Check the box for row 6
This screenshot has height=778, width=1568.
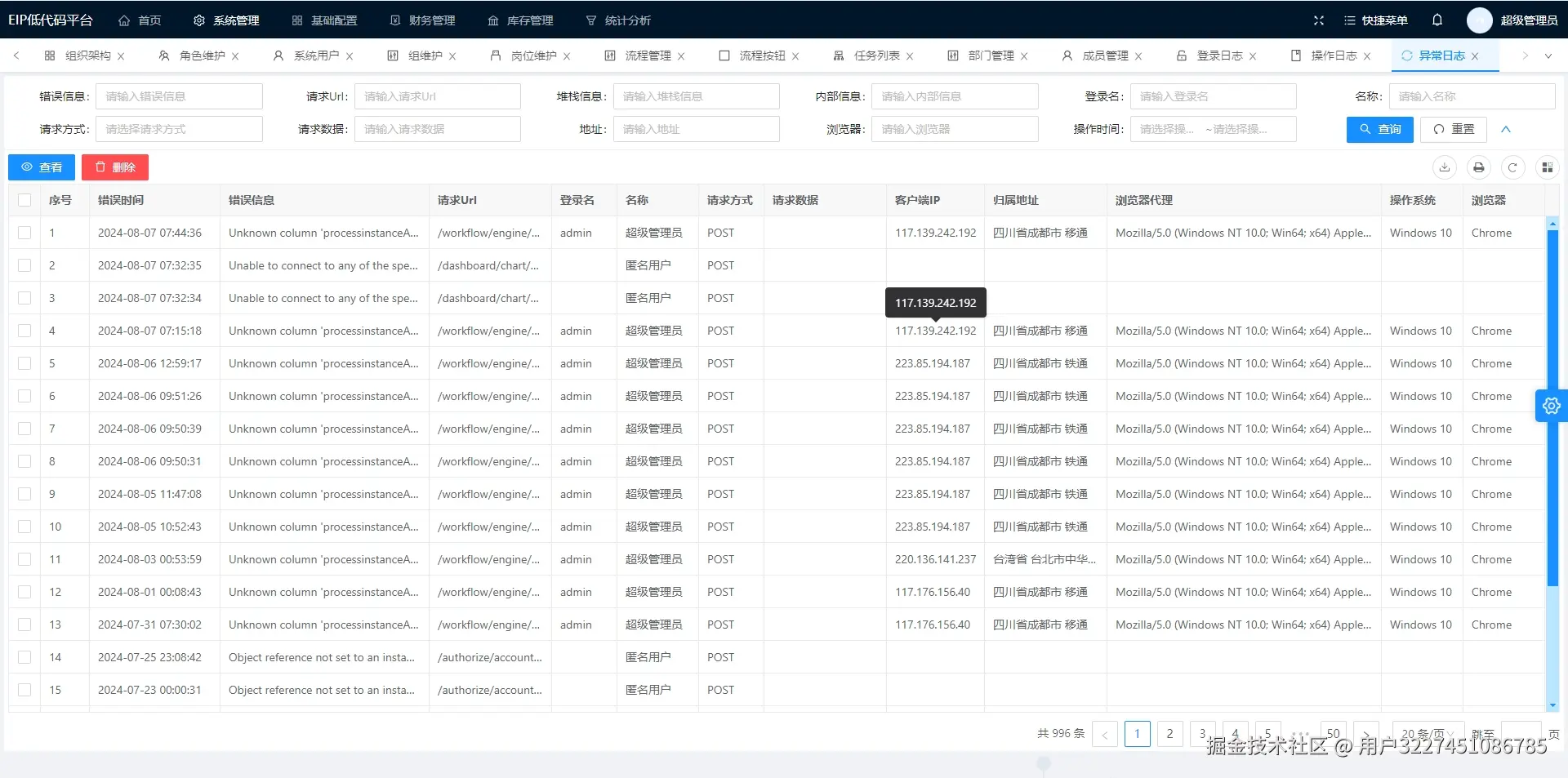tap(24, 396)
